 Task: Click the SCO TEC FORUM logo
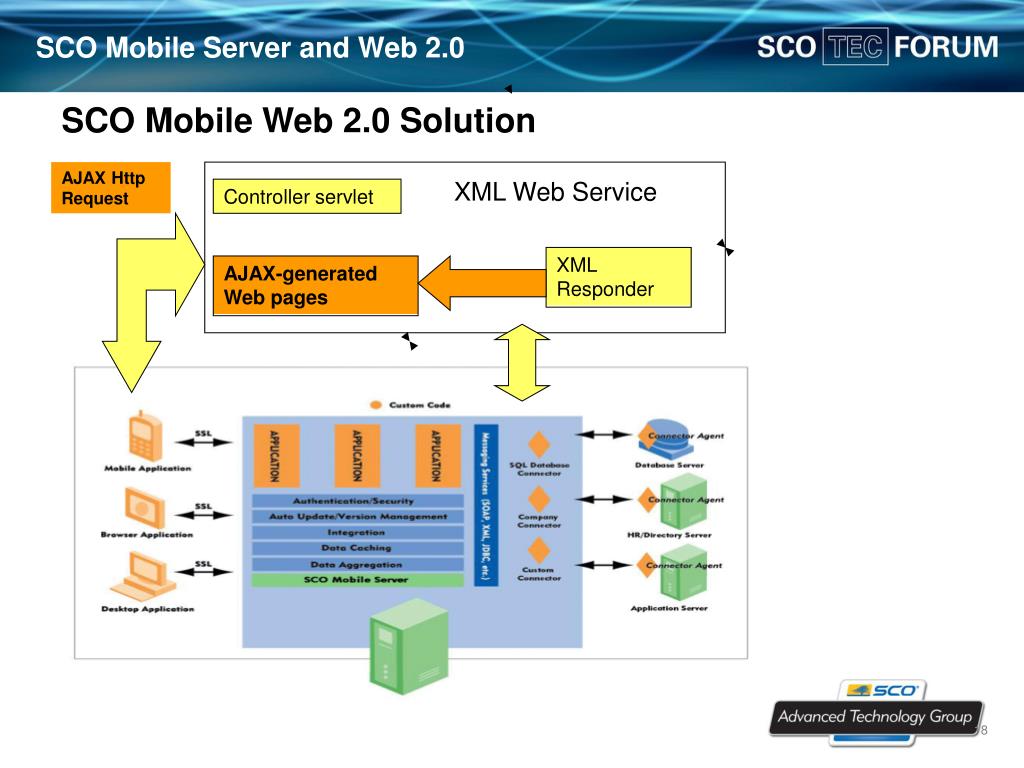point(877,47)
